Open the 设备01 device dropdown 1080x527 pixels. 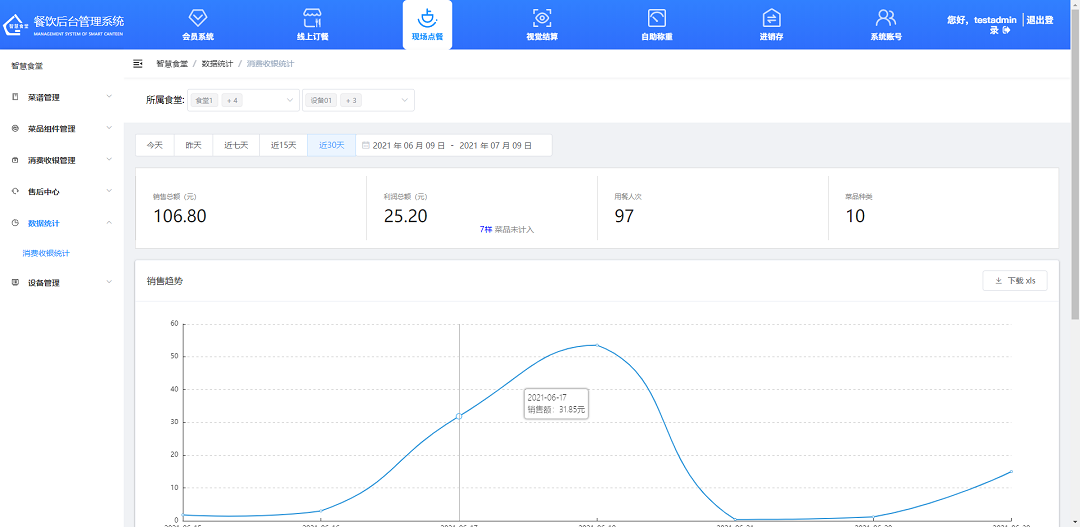point(359,100)
